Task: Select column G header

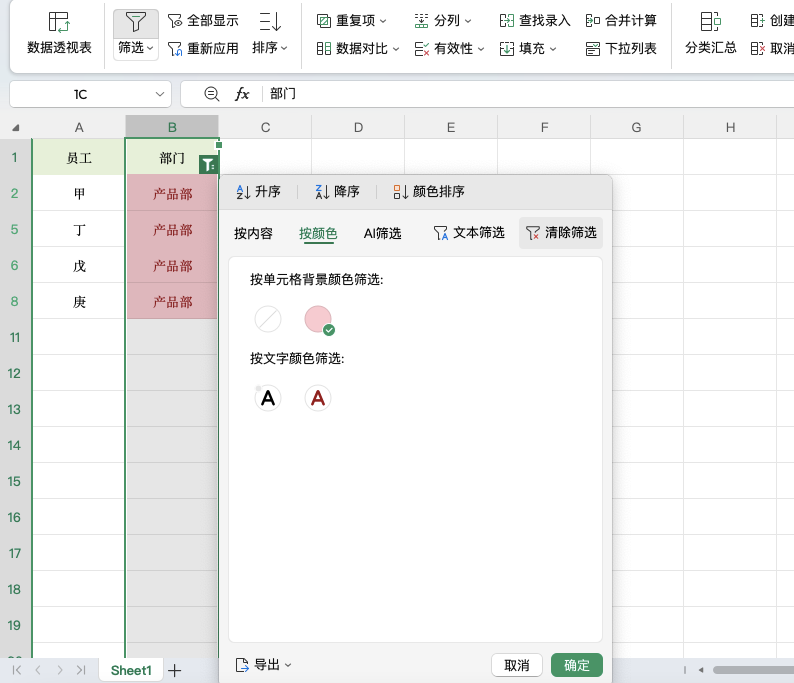Action: click(x=637, y=128)
